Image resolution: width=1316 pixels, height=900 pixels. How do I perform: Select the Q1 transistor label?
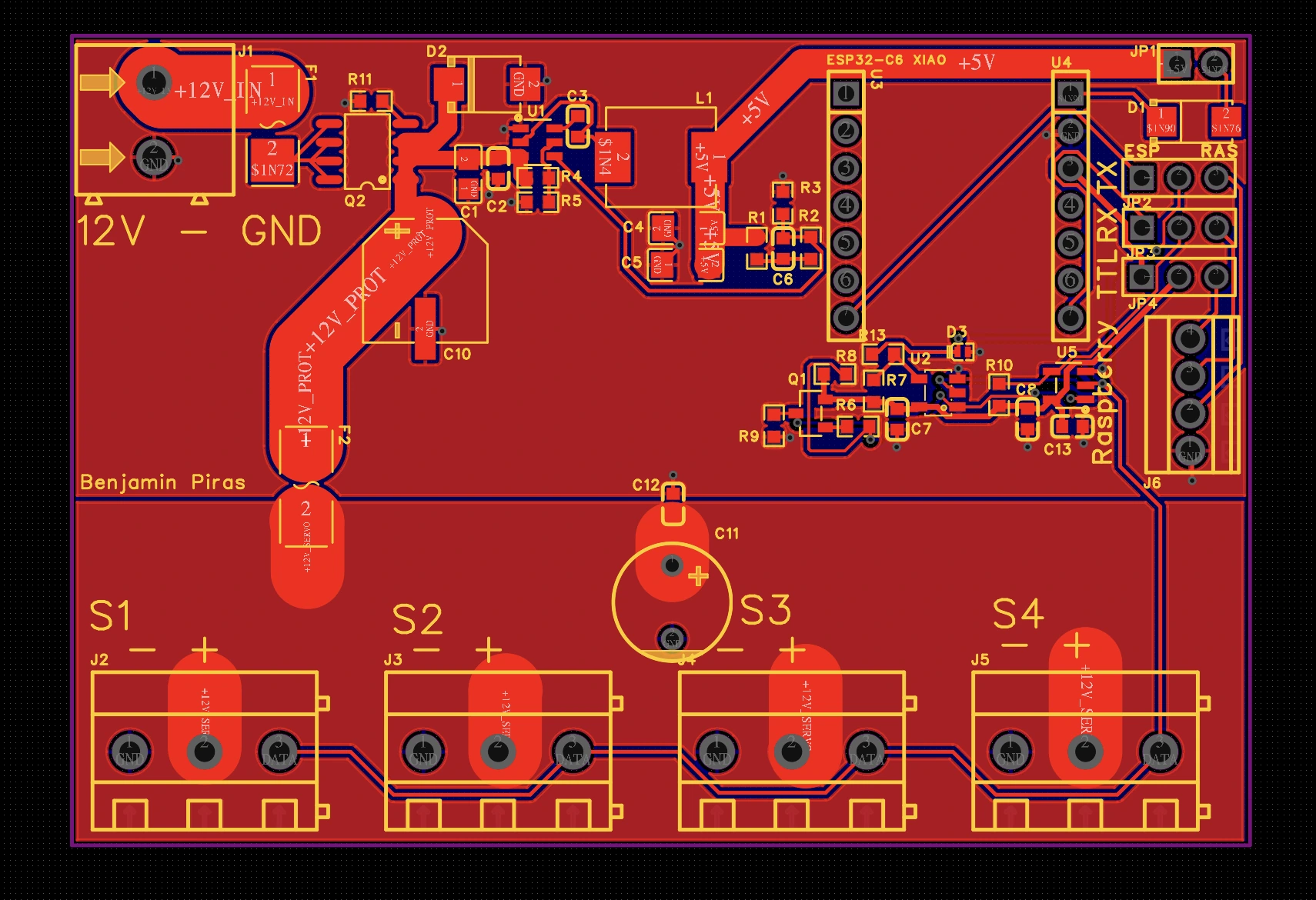point(797,379)
